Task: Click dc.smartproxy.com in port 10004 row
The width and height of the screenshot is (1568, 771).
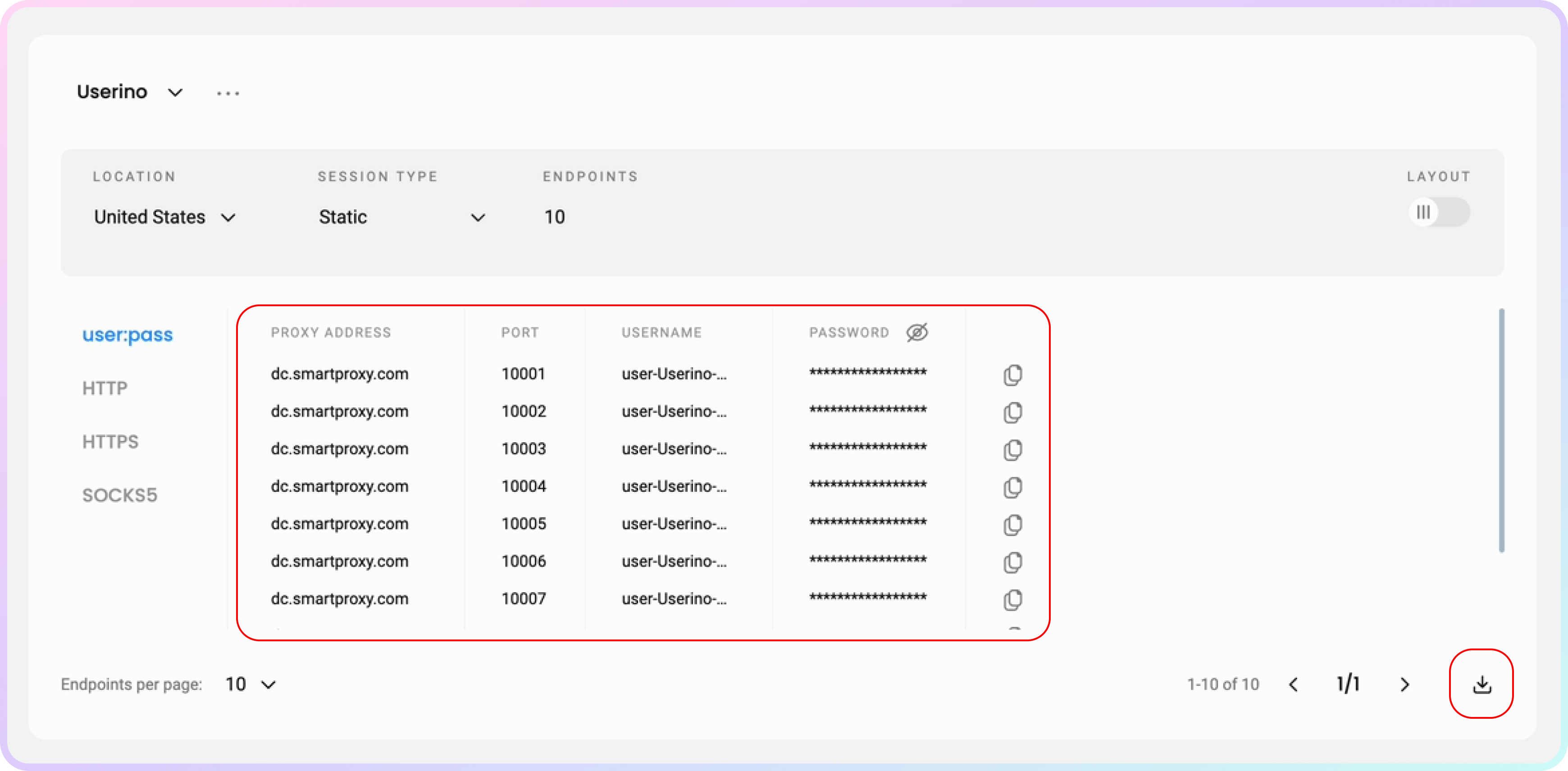Action: click(340, 486)
